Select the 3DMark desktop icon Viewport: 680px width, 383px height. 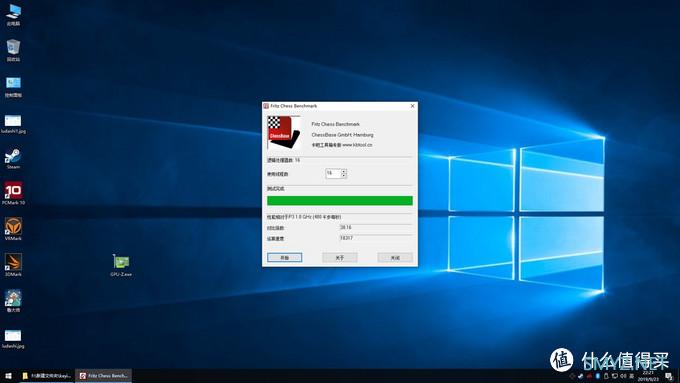coord(13,265)
